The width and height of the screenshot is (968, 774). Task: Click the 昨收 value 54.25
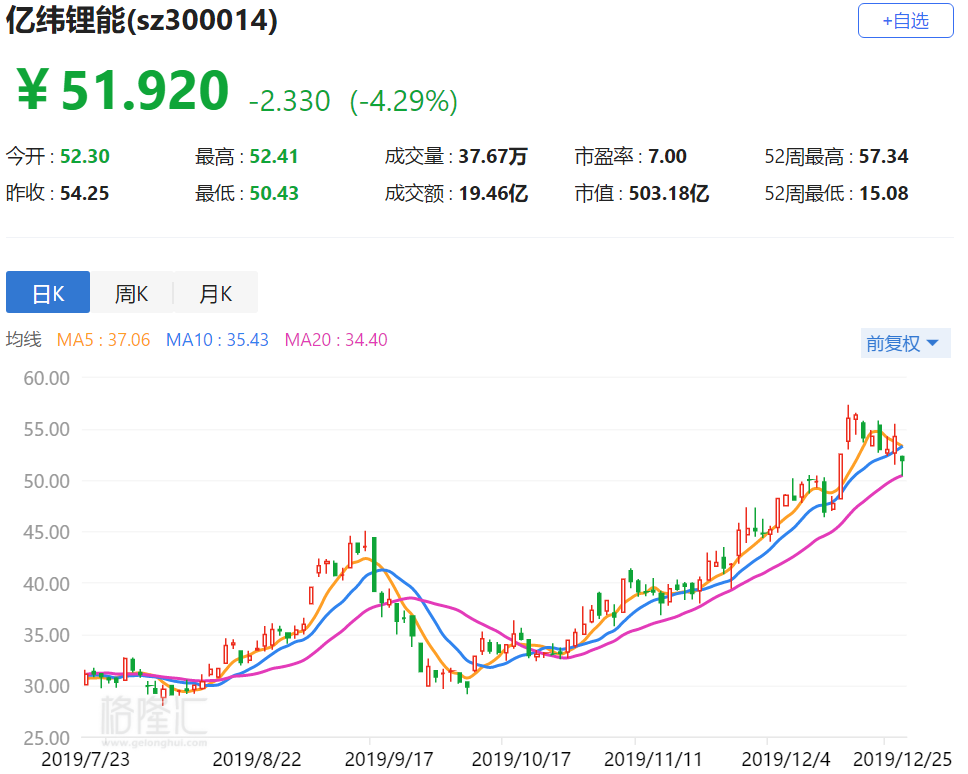[x=85, y=193]
